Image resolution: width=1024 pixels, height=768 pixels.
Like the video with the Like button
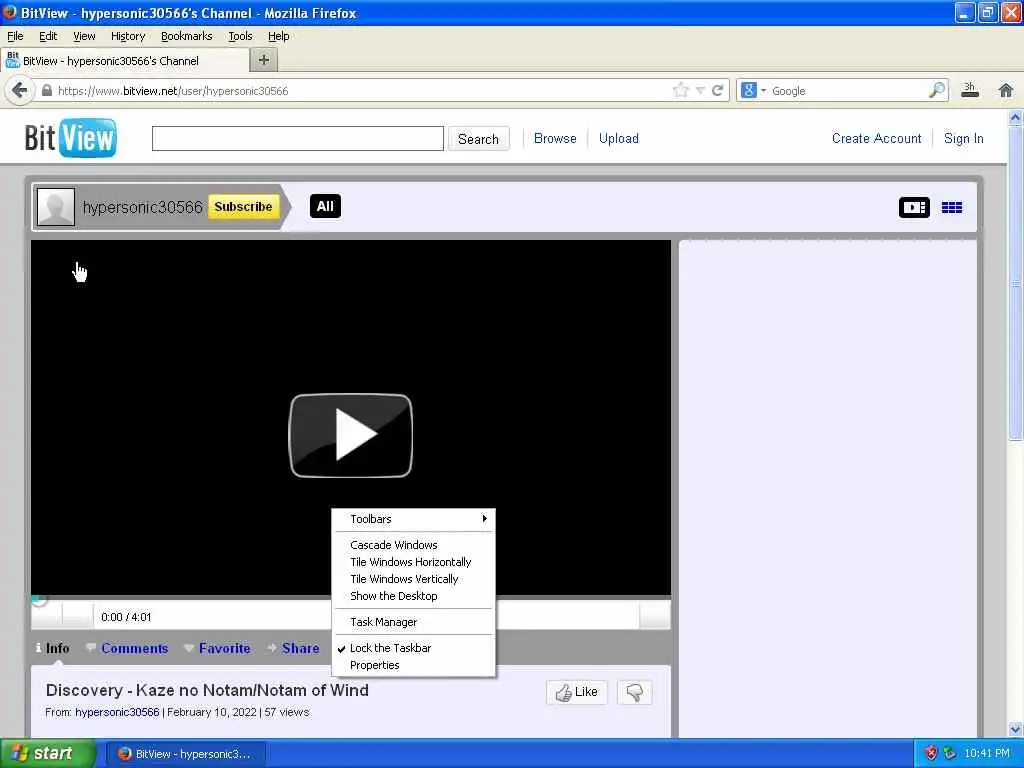[x=577, y=692]
